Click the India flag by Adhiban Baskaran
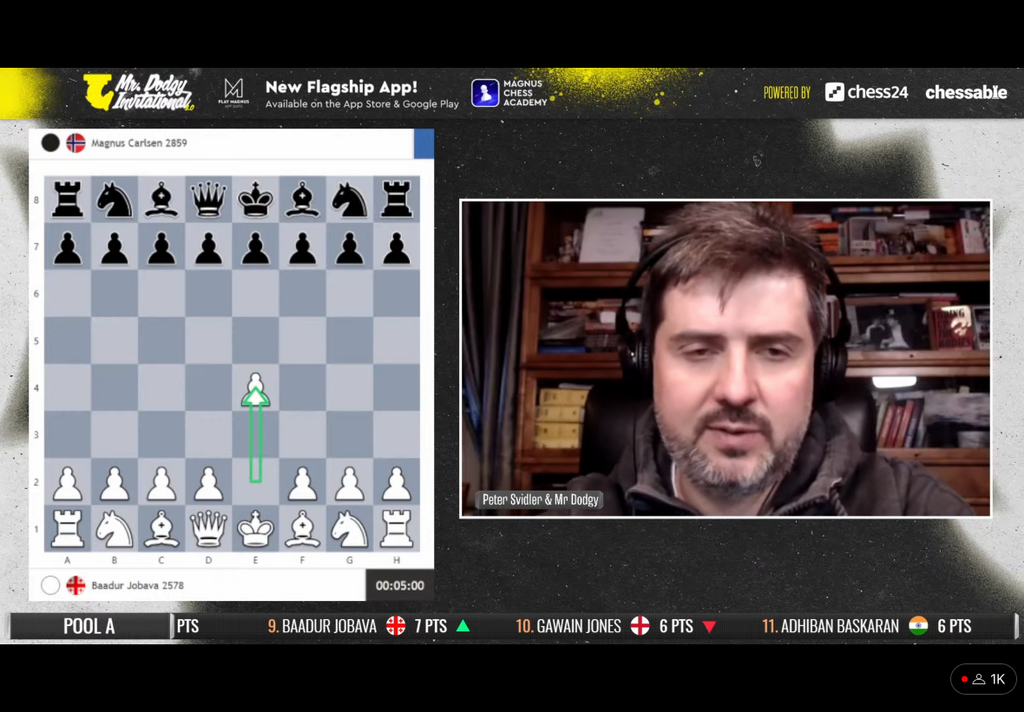The width and height of the screenshot is (1024, 712). click(918, 626)
